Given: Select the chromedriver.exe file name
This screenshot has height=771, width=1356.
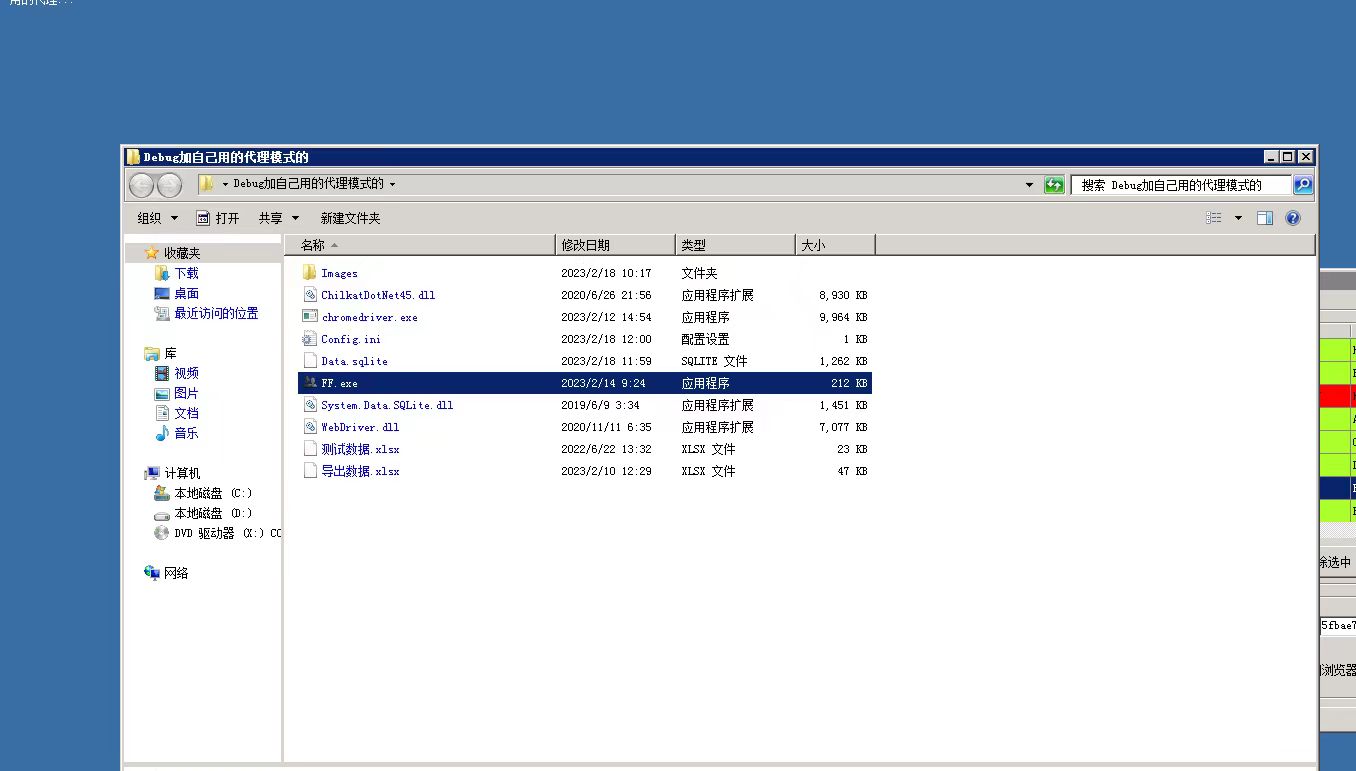Looking at the screenshot, I should coord(369,317).
